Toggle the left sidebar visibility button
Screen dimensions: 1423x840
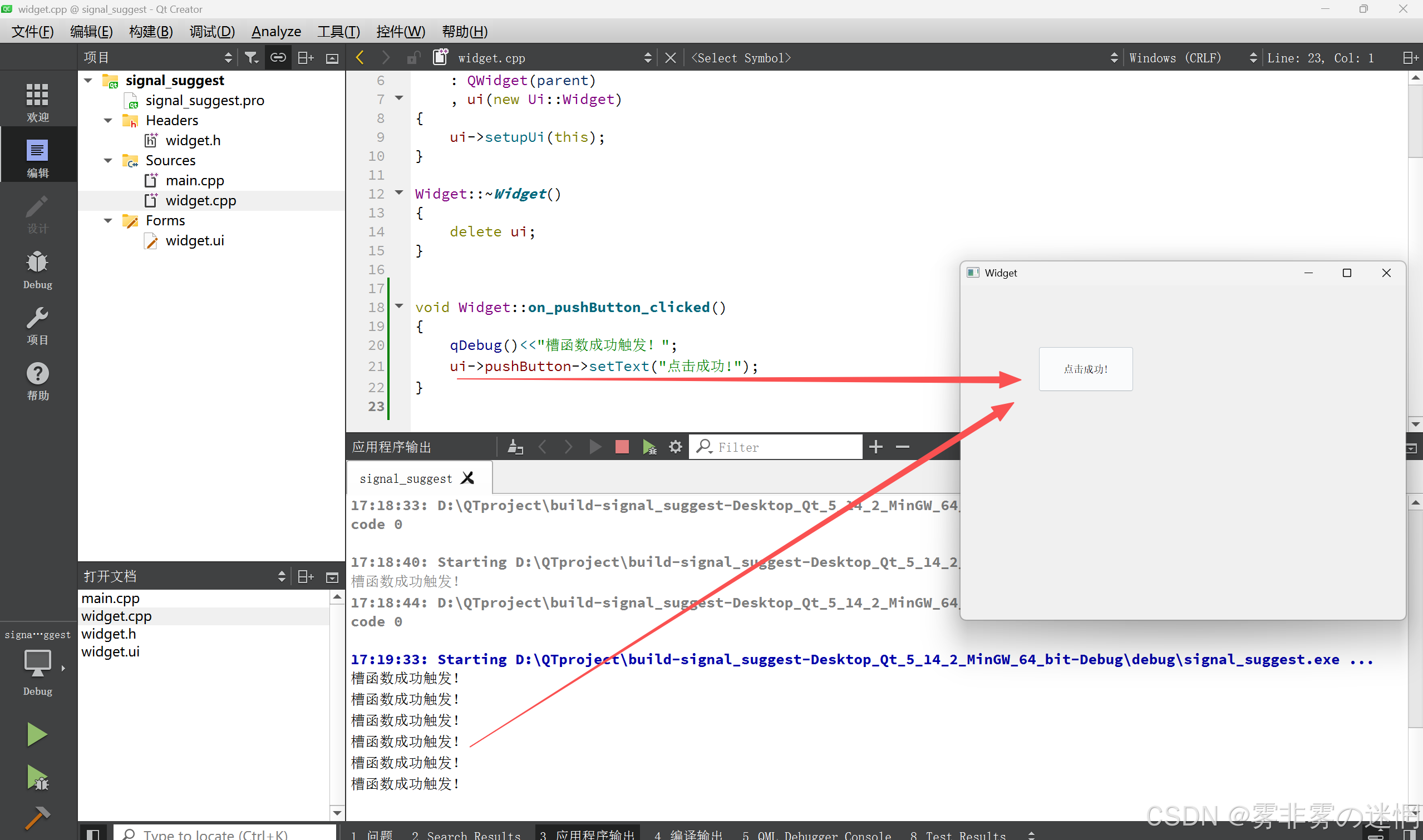tap(93, 834)
